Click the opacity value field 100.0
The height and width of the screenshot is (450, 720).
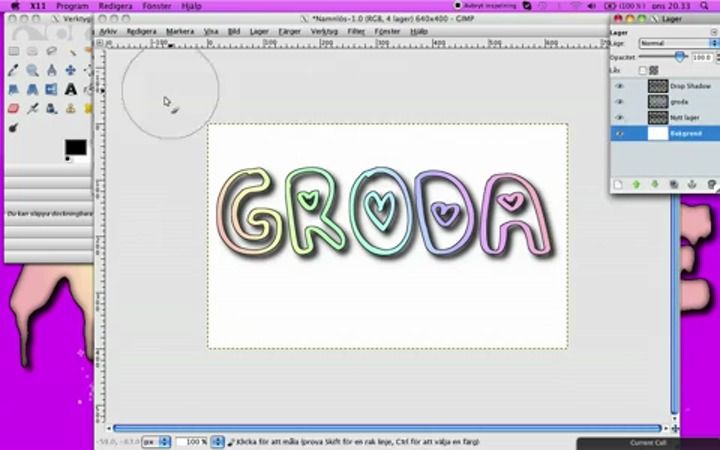pyautogui.click(x=702, y=57)
